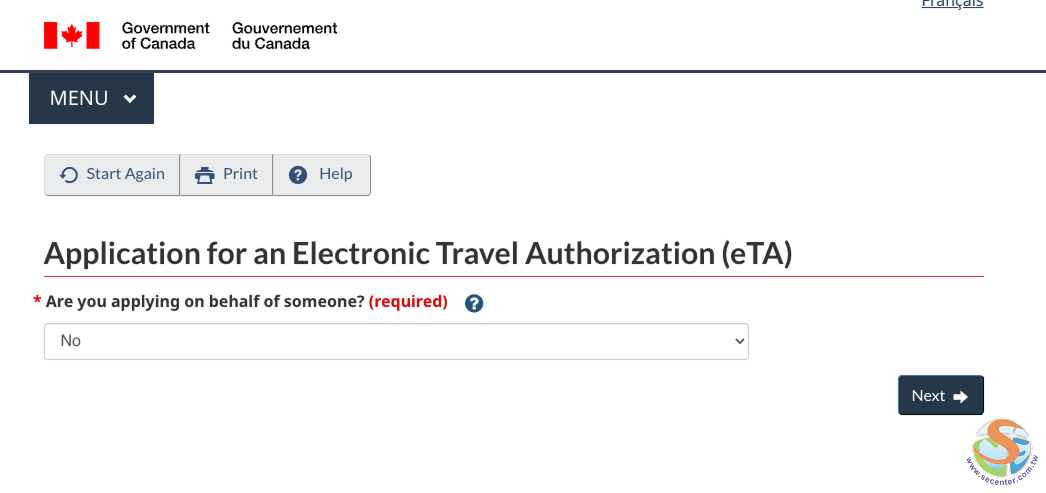Screen dimensions: 1046x493
Task: Proceed with the Next text label
Action: (928, 396)
